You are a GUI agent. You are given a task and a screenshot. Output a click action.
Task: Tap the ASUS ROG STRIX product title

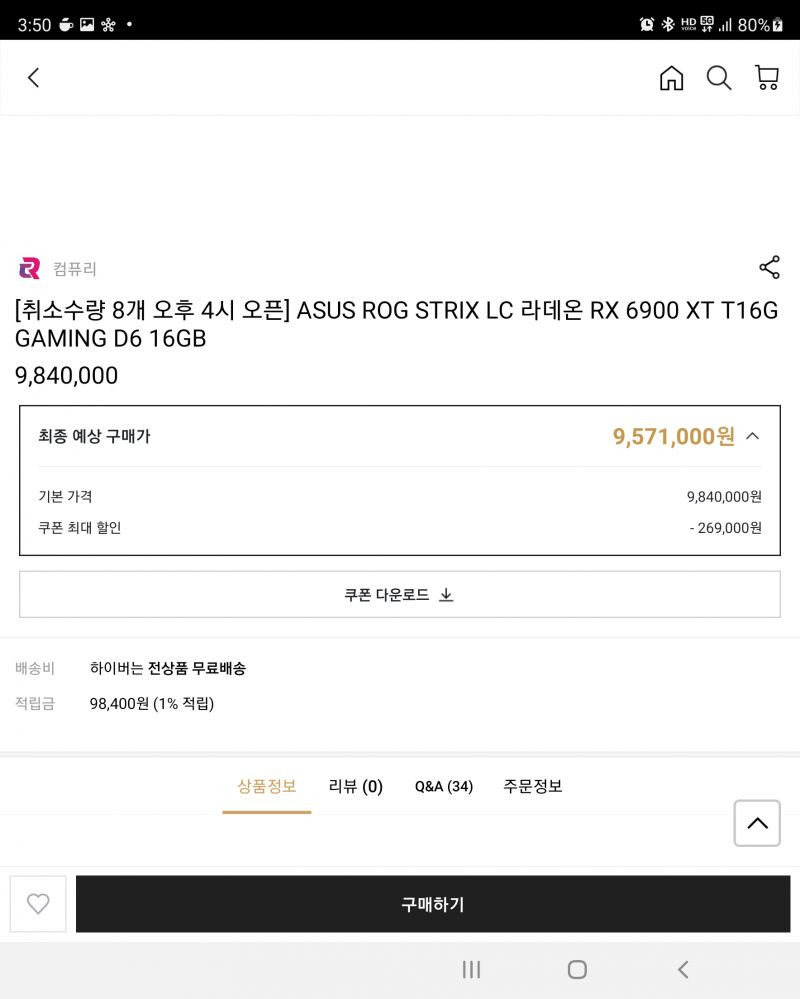tap(396, 324)
